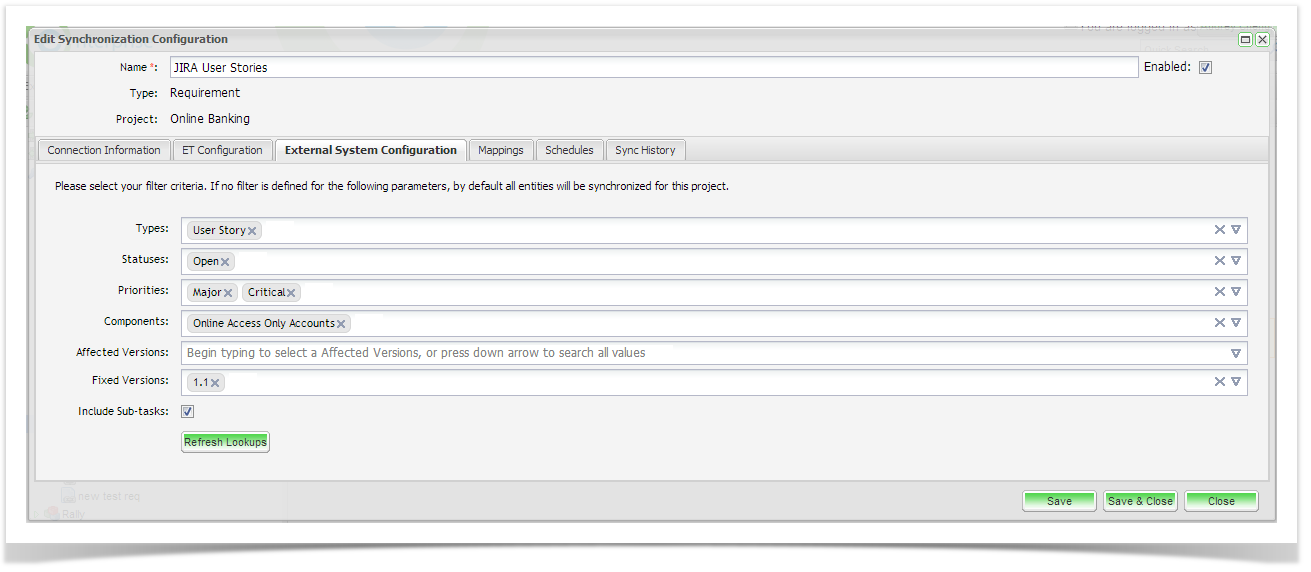Open the Connection Information tab
Viewport: 1311px width, 572px height.
pos(104,150)
